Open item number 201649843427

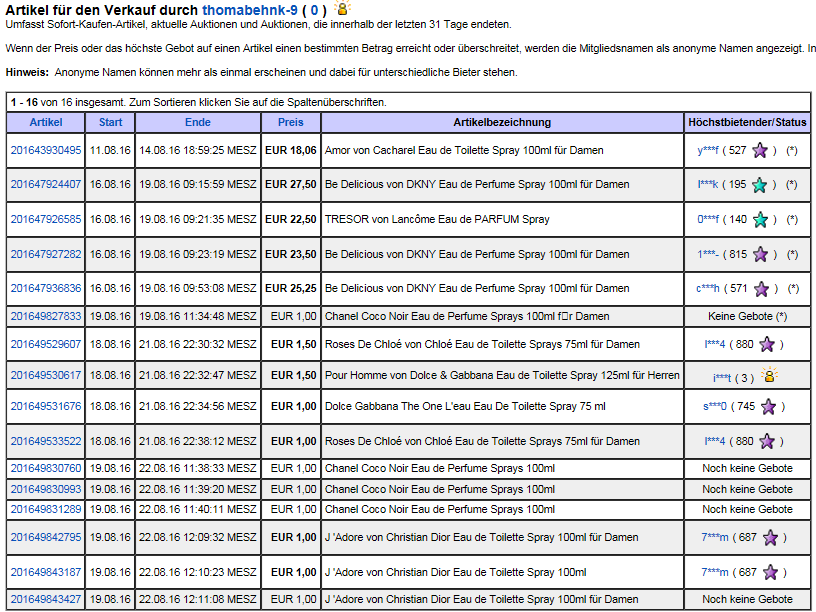[46, 599]
